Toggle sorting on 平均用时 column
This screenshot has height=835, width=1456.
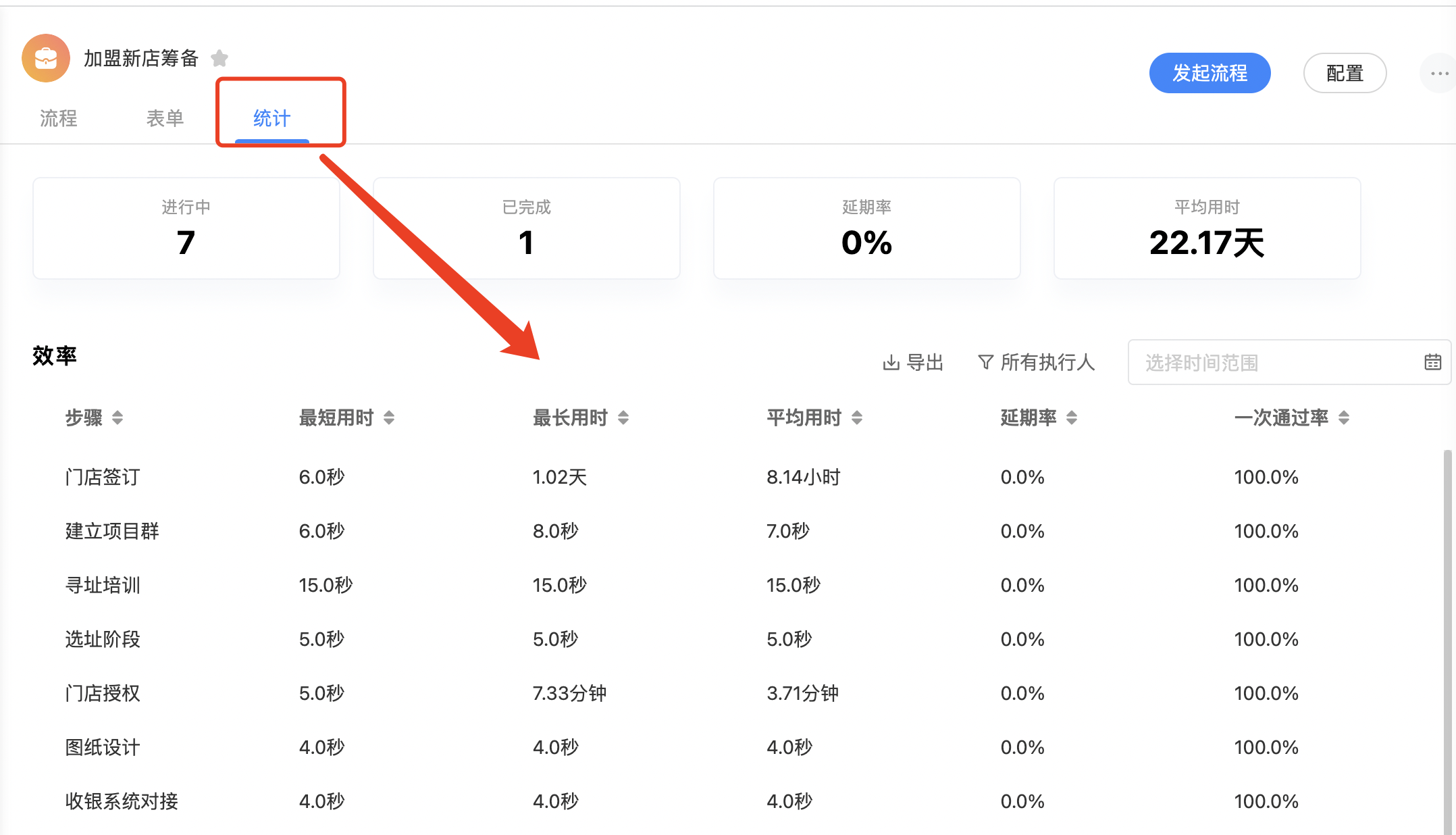click(857, 417)
